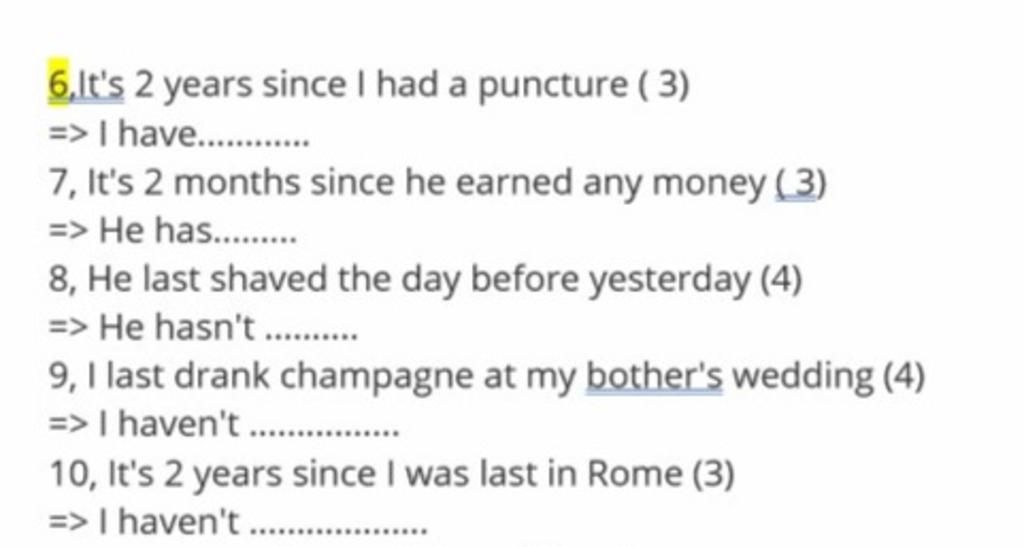Click the highlighted number 6
Viewport: 1024px width, 547px height.
57,86
